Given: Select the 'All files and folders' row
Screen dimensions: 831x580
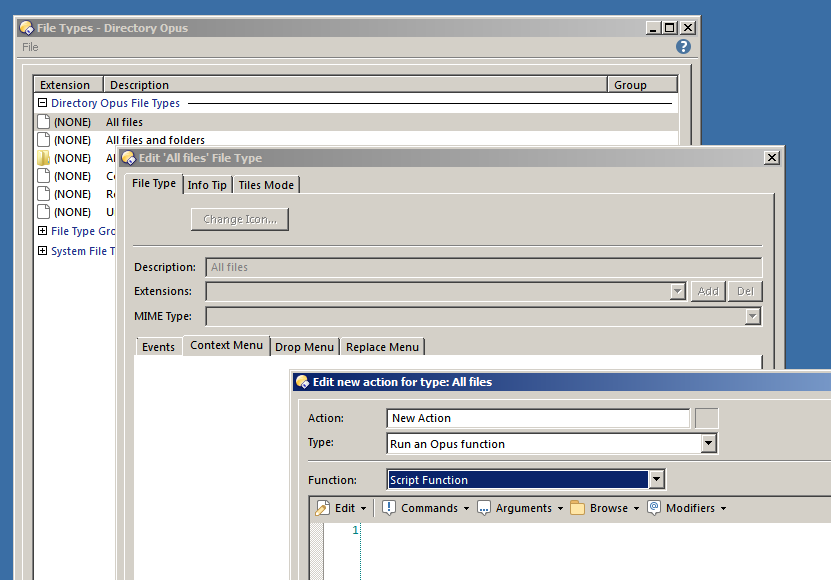Looking at the screenshot, I should [x=356, y=140].
